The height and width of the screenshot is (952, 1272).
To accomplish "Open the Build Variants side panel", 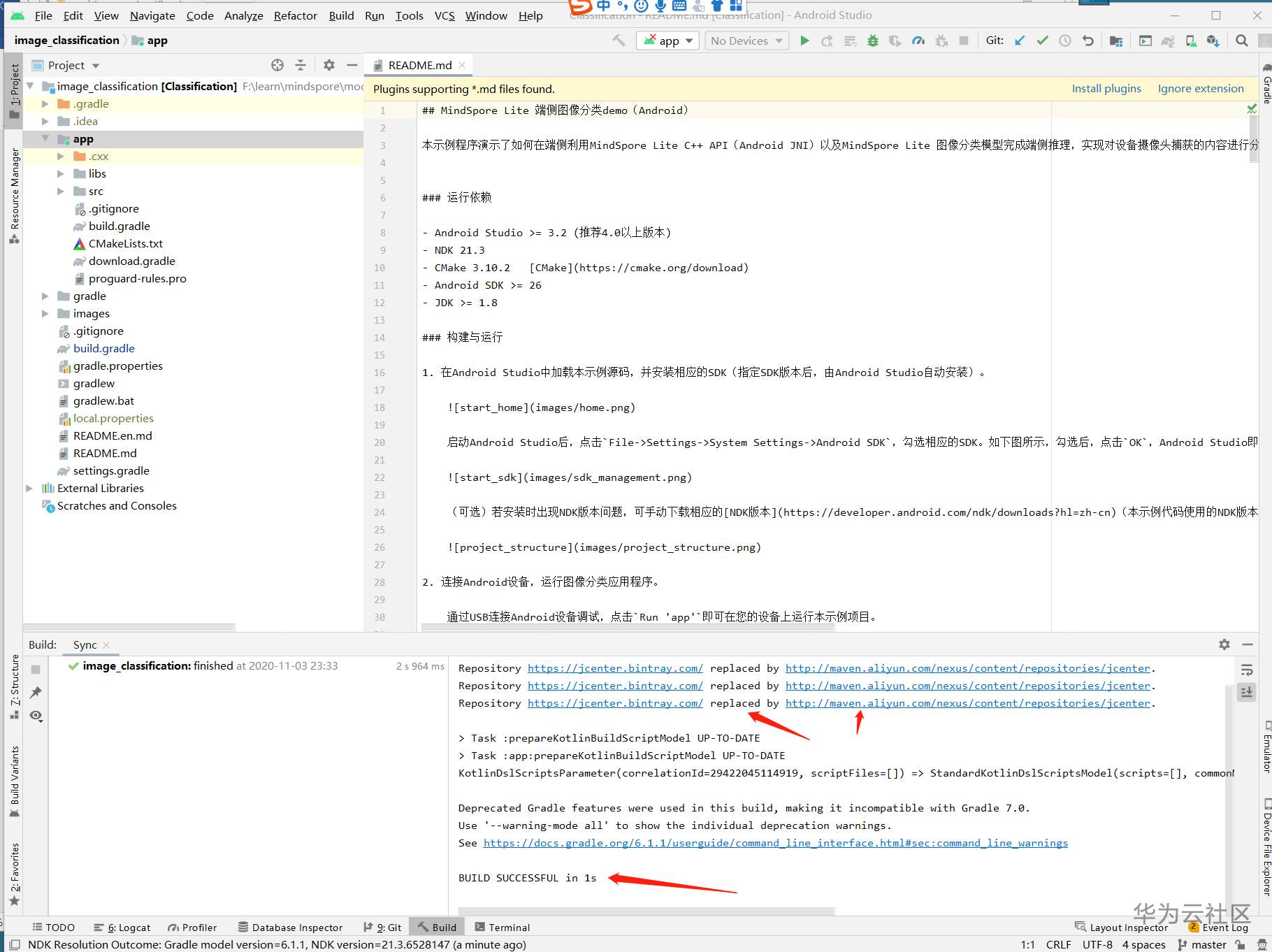I will [14, 781].
